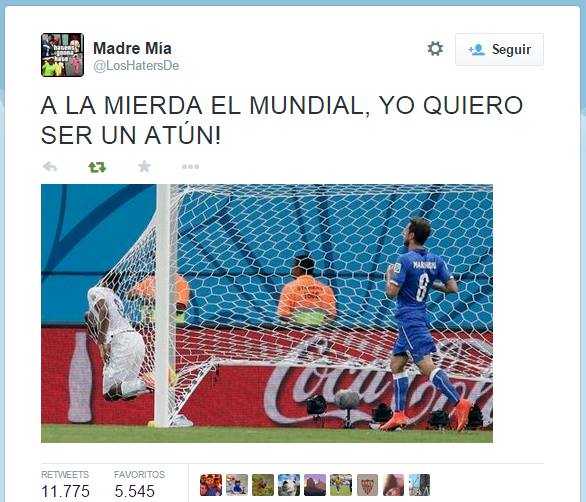Enlarge the soccer goal net photo
Screen dimensions: 586x502
[x=267, y=313]
